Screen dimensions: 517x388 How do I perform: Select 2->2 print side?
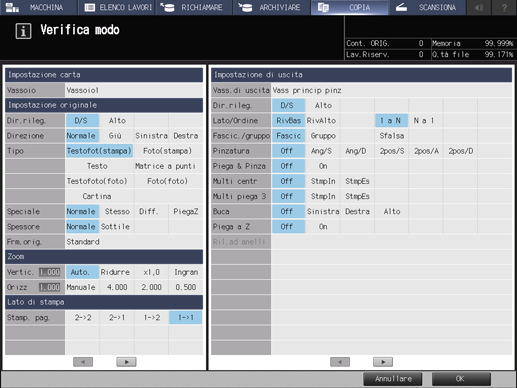pyautogui.click(x=82, y=317)
